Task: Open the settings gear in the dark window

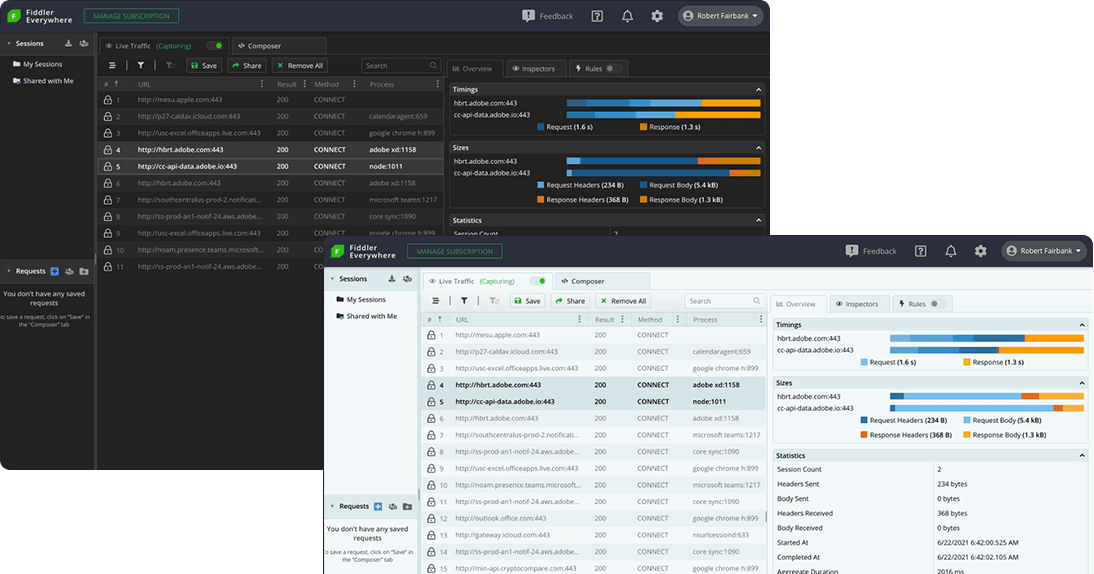Action: [657, 15]
